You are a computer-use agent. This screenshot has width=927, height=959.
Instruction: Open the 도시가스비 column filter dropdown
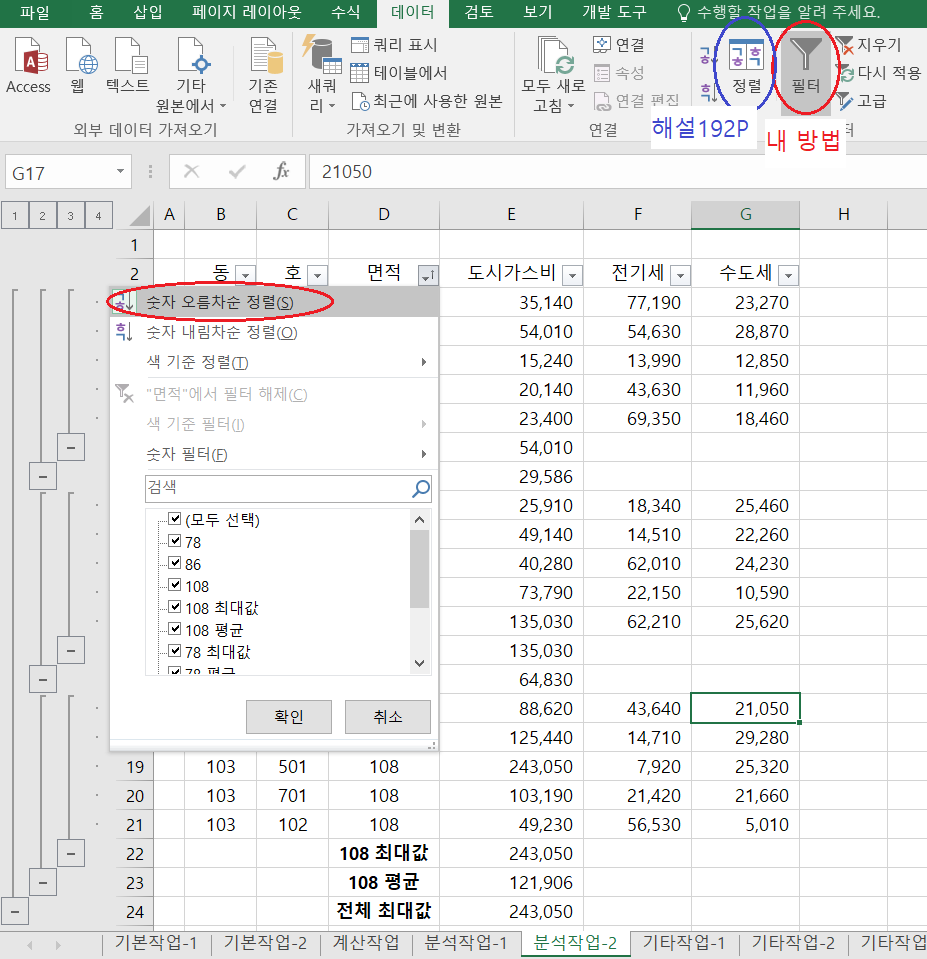pos(573,275)
